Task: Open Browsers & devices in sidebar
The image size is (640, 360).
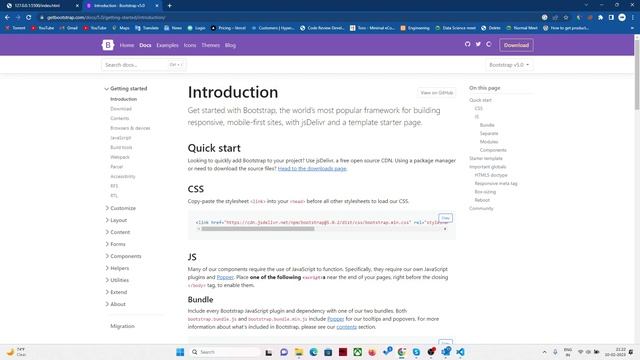Action: point(130,128)
